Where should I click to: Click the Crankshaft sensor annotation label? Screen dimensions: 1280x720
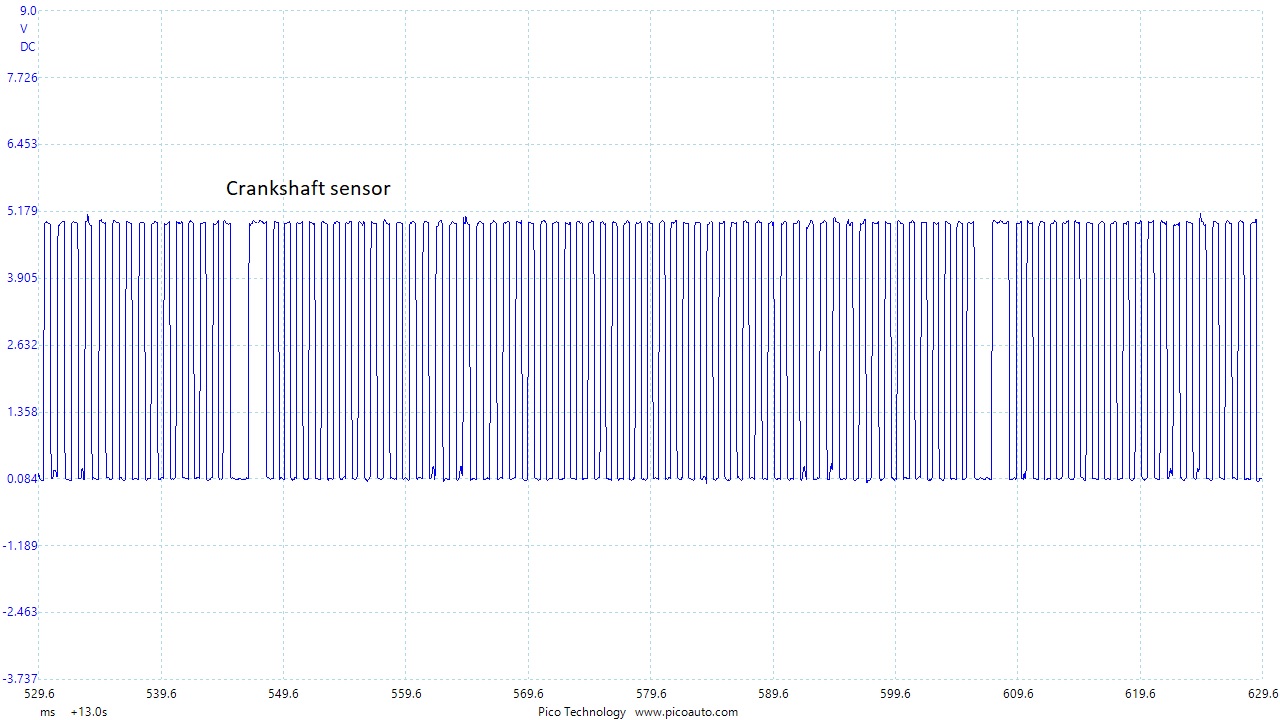click(307, 188)
